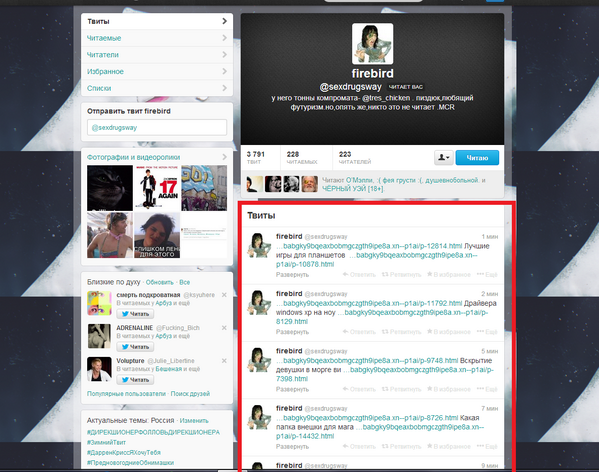
Task: Click Все in Близкие по духу
Action: coord(185,282)
